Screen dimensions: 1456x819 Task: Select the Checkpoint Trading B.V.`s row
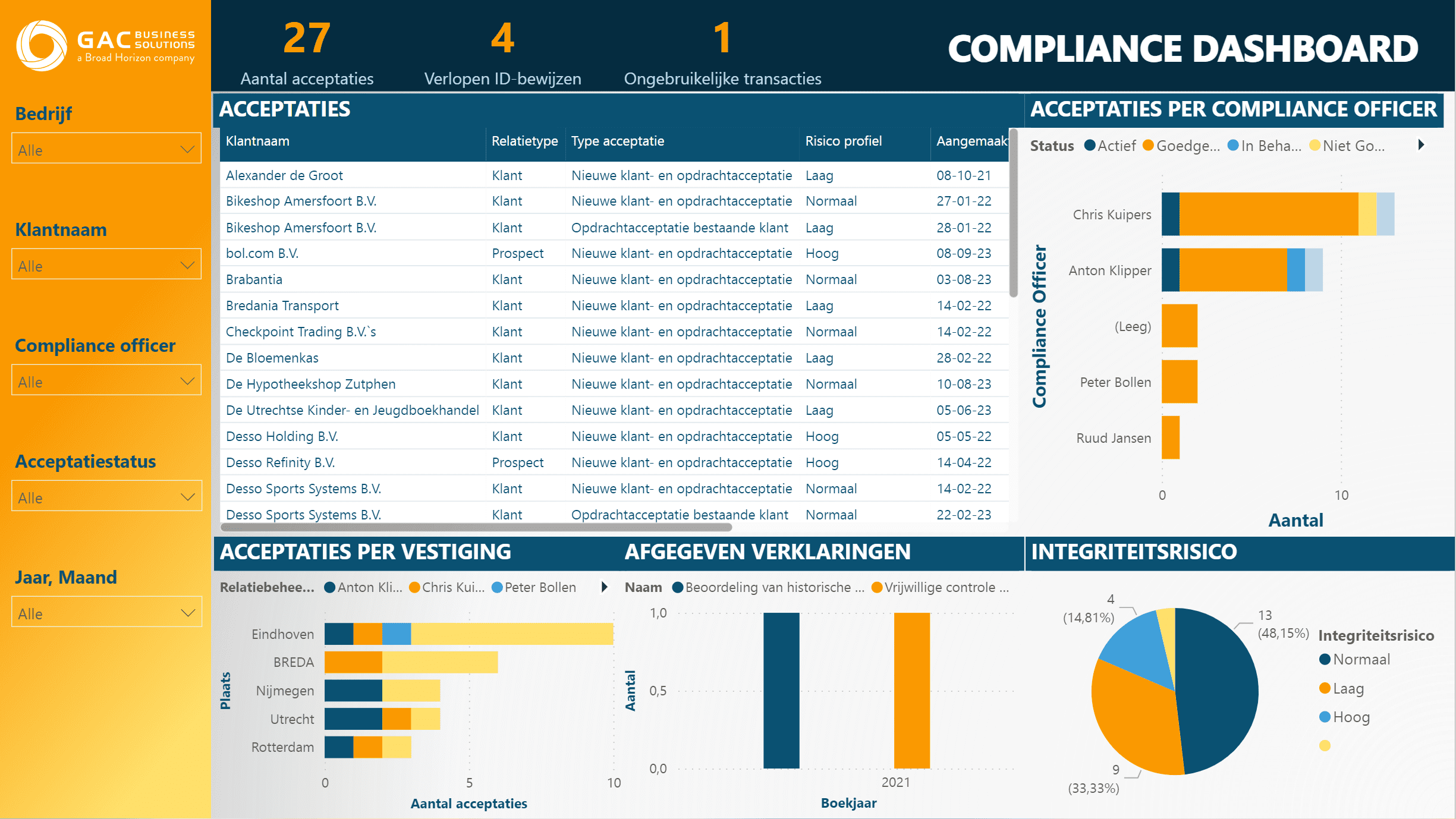tap(614, 332)
